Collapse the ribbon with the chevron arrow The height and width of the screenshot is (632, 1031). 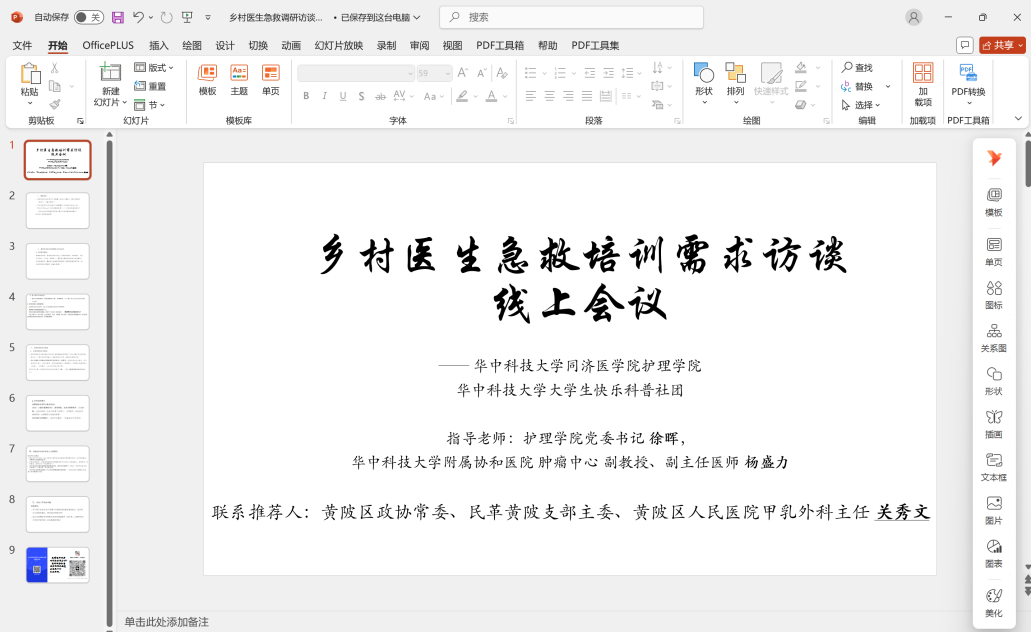pyautogui.click(x=1018, y=118)
